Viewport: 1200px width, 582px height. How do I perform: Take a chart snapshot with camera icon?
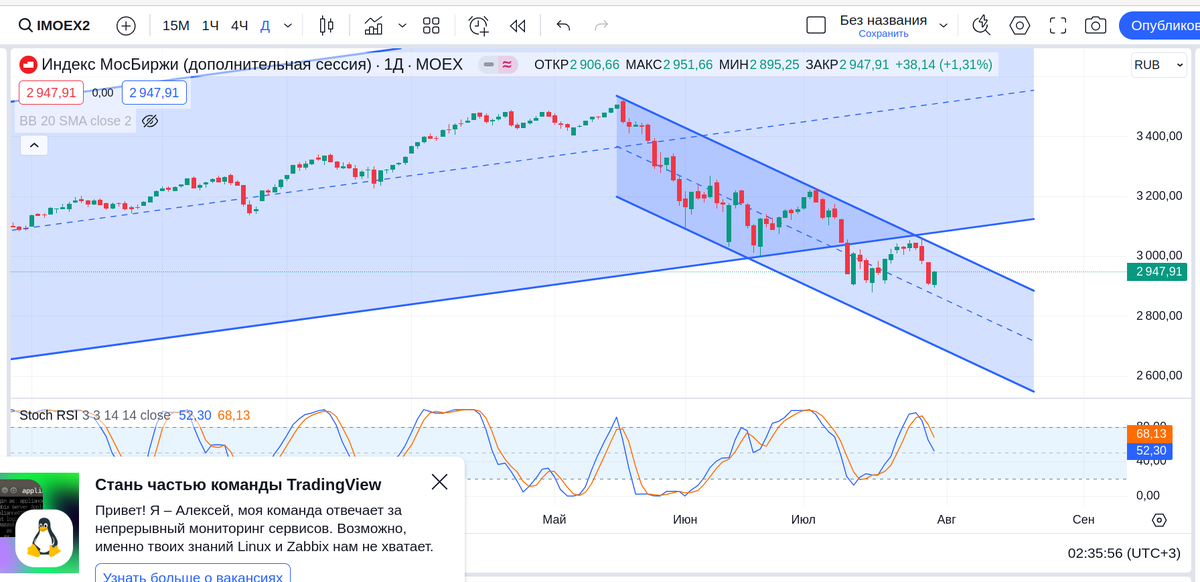tap(1096, 25)
